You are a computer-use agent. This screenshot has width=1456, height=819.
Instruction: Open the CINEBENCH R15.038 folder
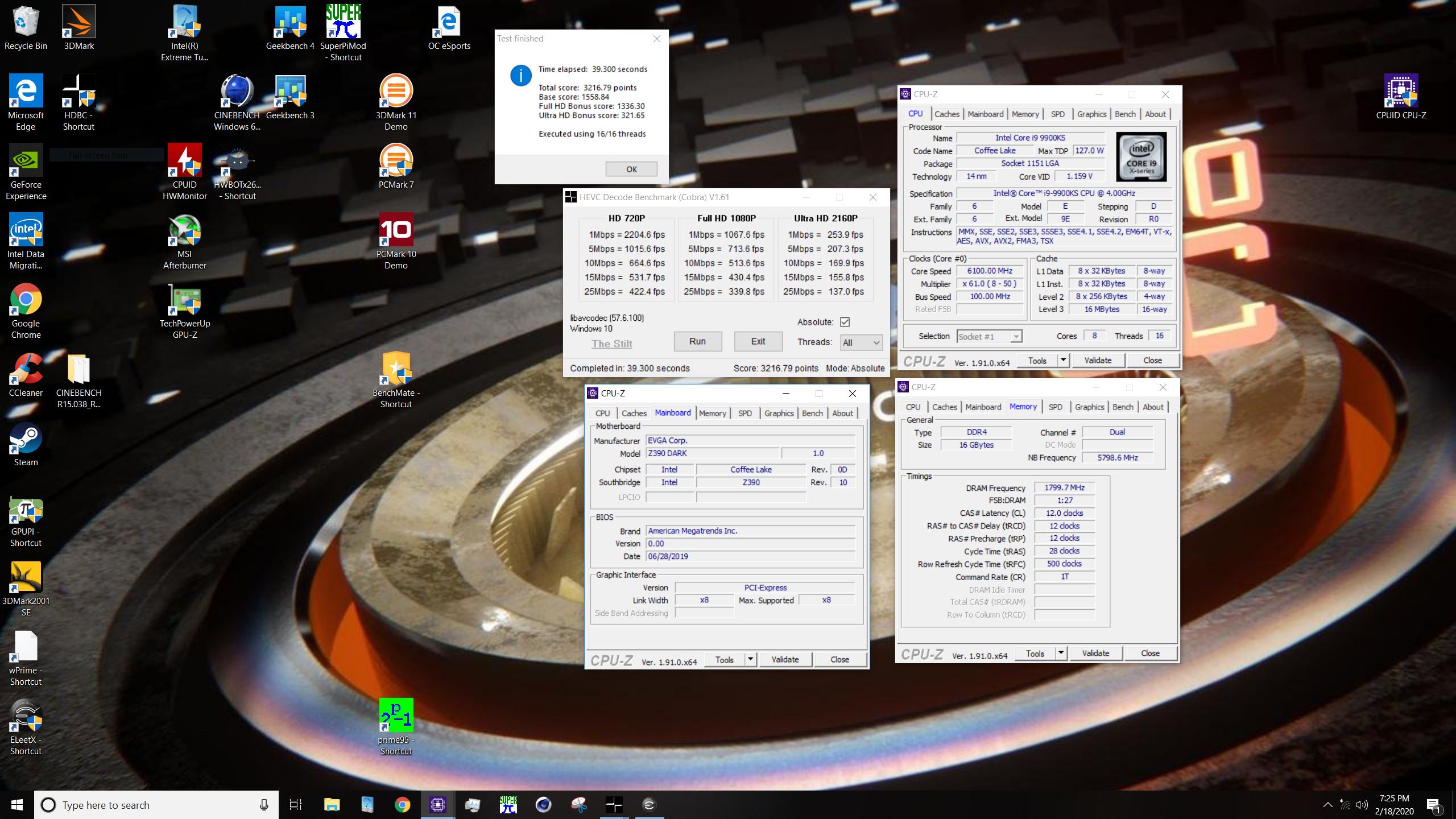[79, 380]
